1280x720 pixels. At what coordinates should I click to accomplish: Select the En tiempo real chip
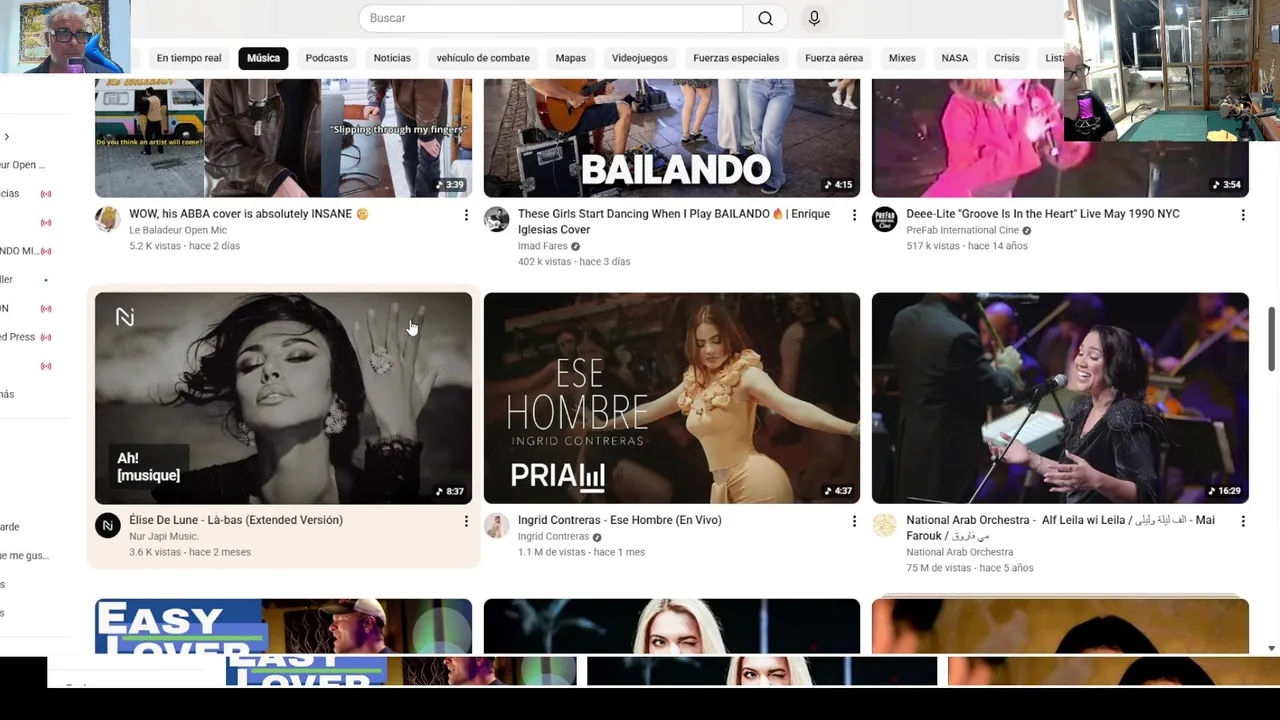coord(189,58)
